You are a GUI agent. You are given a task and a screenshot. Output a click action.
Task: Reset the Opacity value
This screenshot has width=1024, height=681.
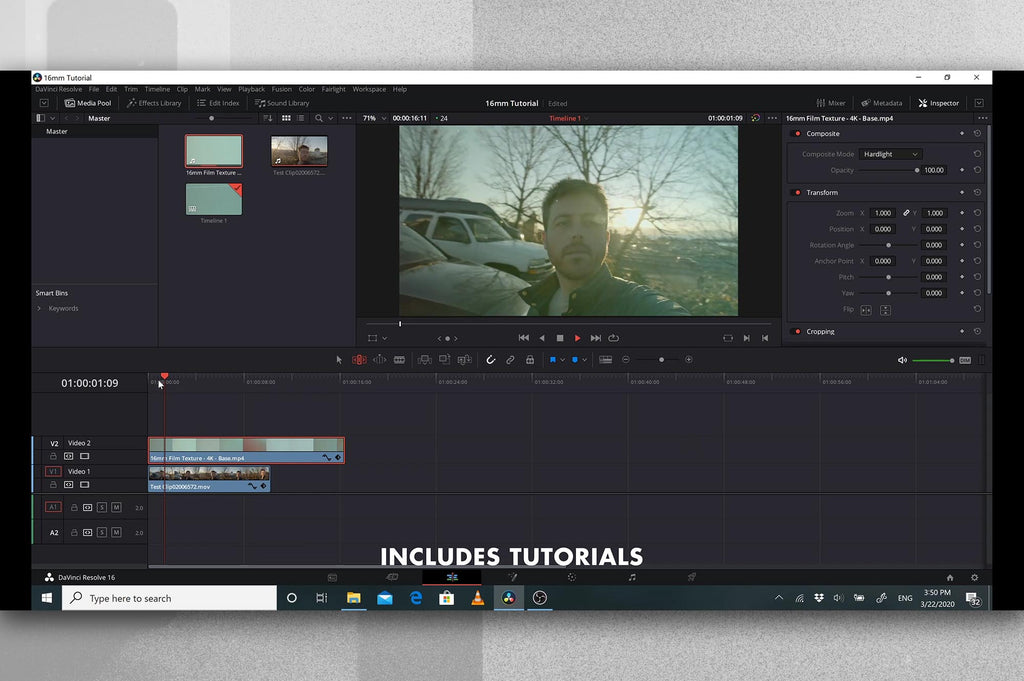(x=977, y=170)
